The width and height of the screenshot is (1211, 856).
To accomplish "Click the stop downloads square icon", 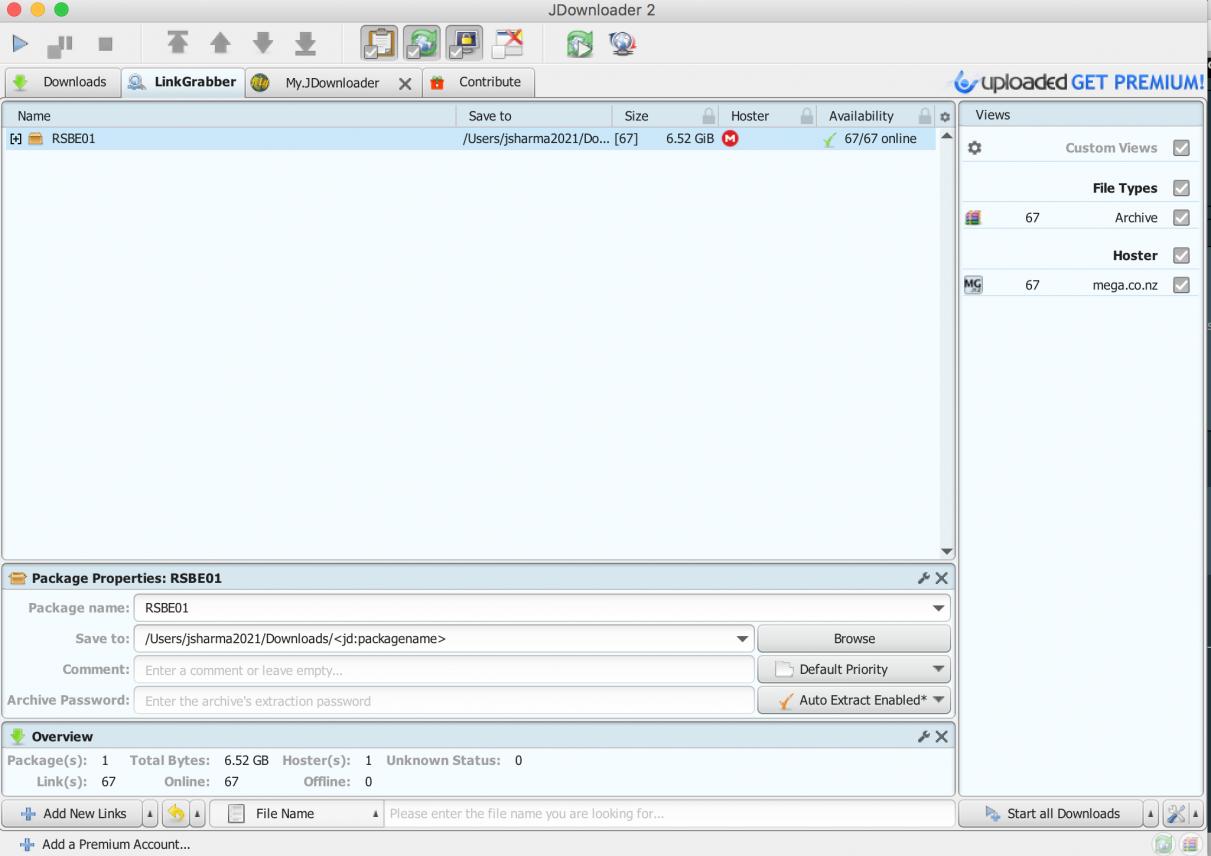I will click(105, 44).
